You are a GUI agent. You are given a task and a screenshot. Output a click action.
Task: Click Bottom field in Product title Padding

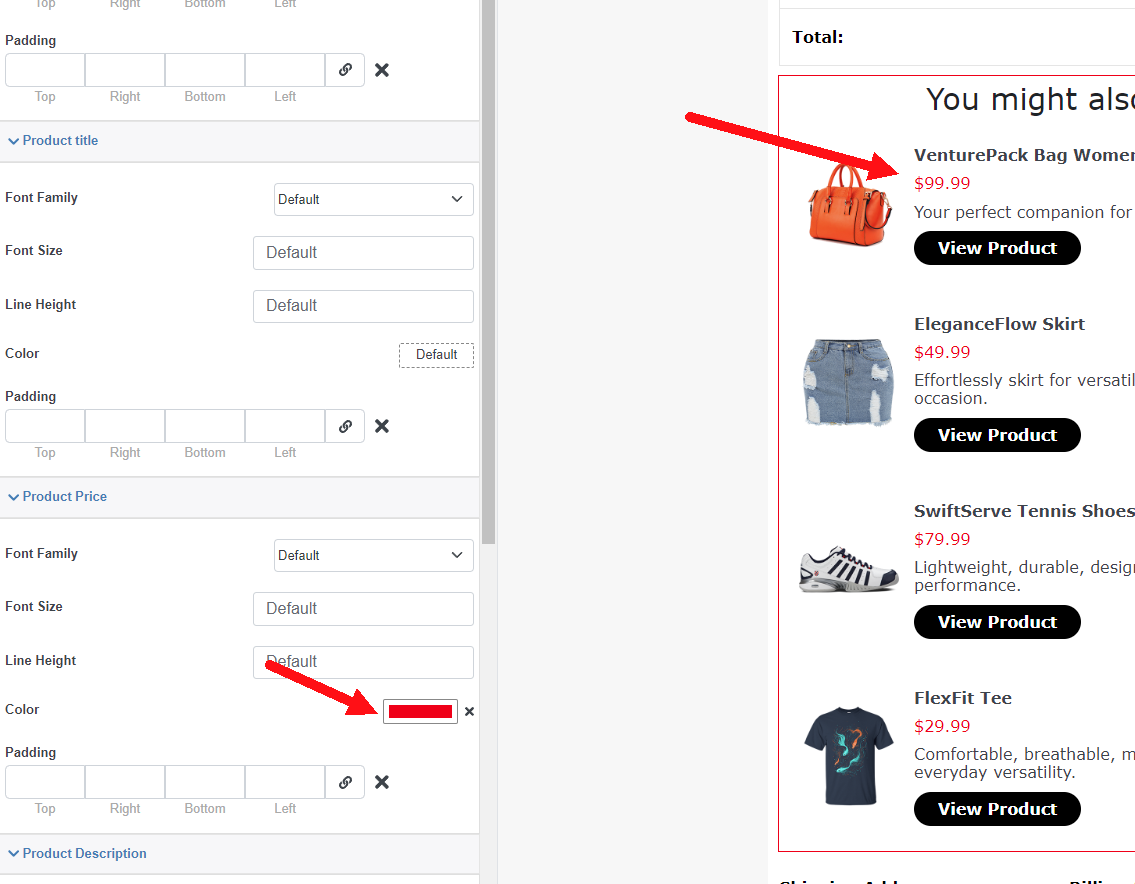point(205,426)
